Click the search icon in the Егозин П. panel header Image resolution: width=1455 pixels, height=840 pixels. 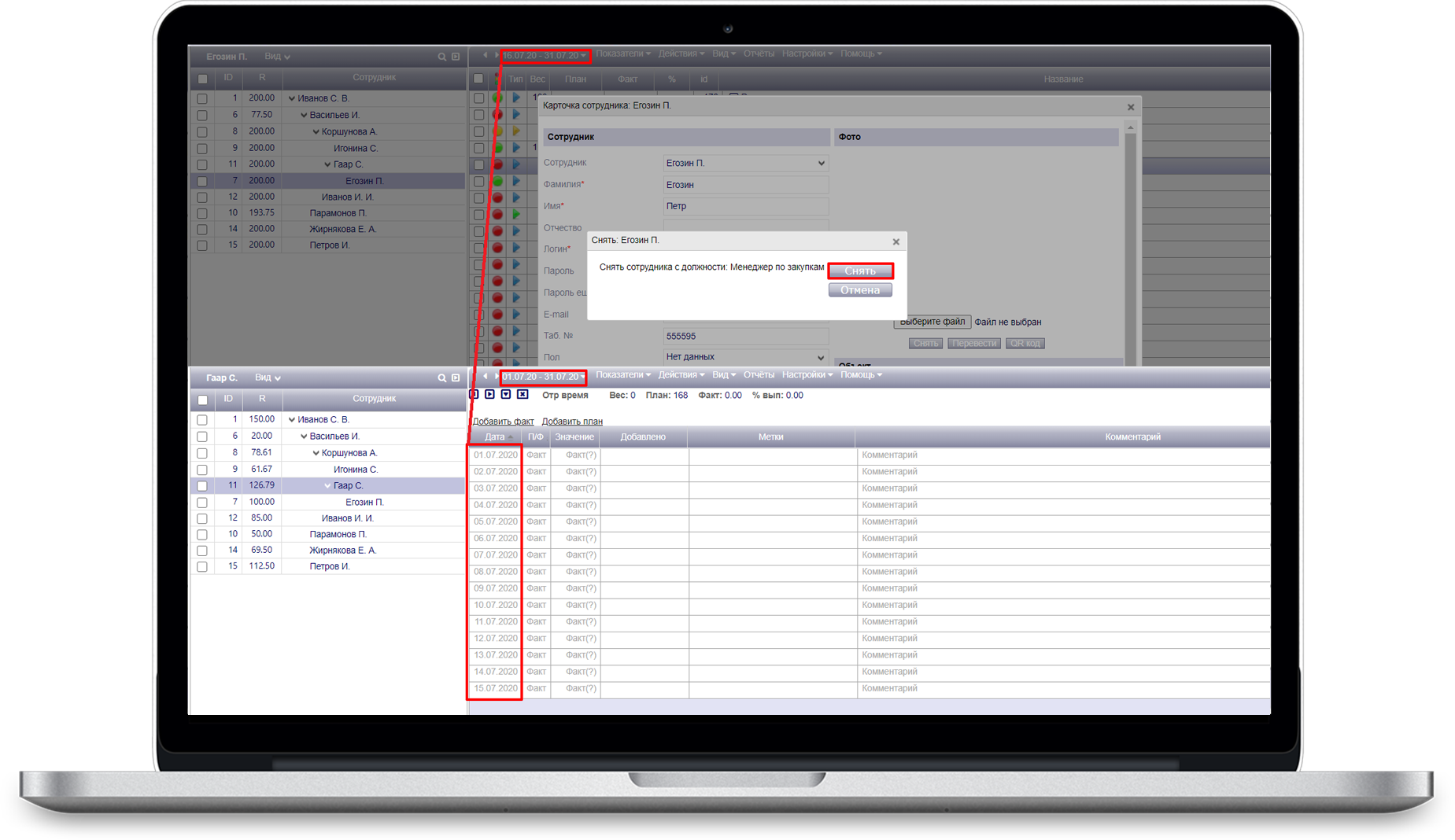(441, 57)
